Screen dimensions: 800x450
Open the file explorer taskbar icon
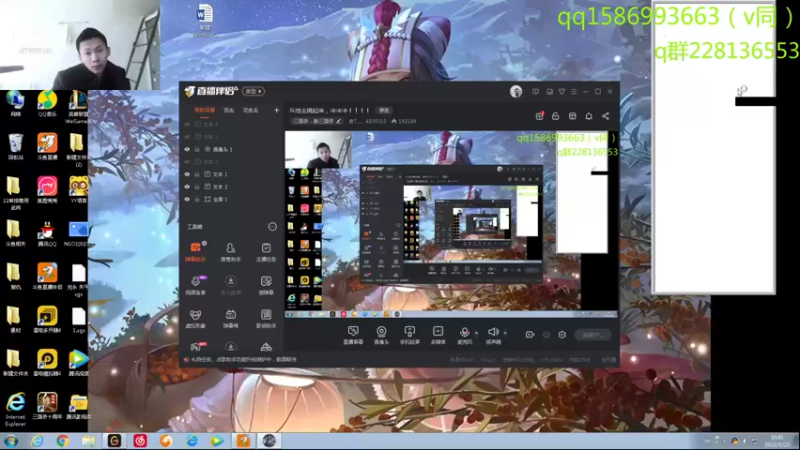point(89,441)
